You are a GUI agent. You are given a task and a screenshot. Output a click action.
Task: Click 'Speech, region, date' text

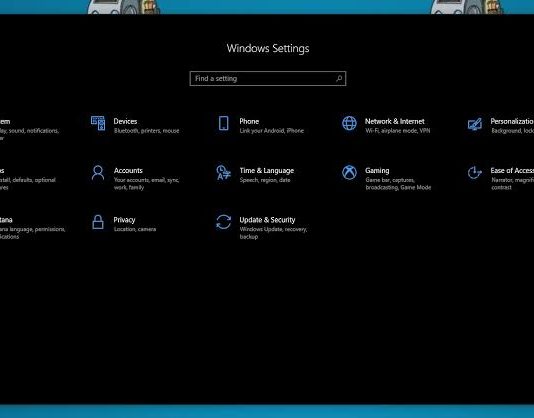coord(265,180)
